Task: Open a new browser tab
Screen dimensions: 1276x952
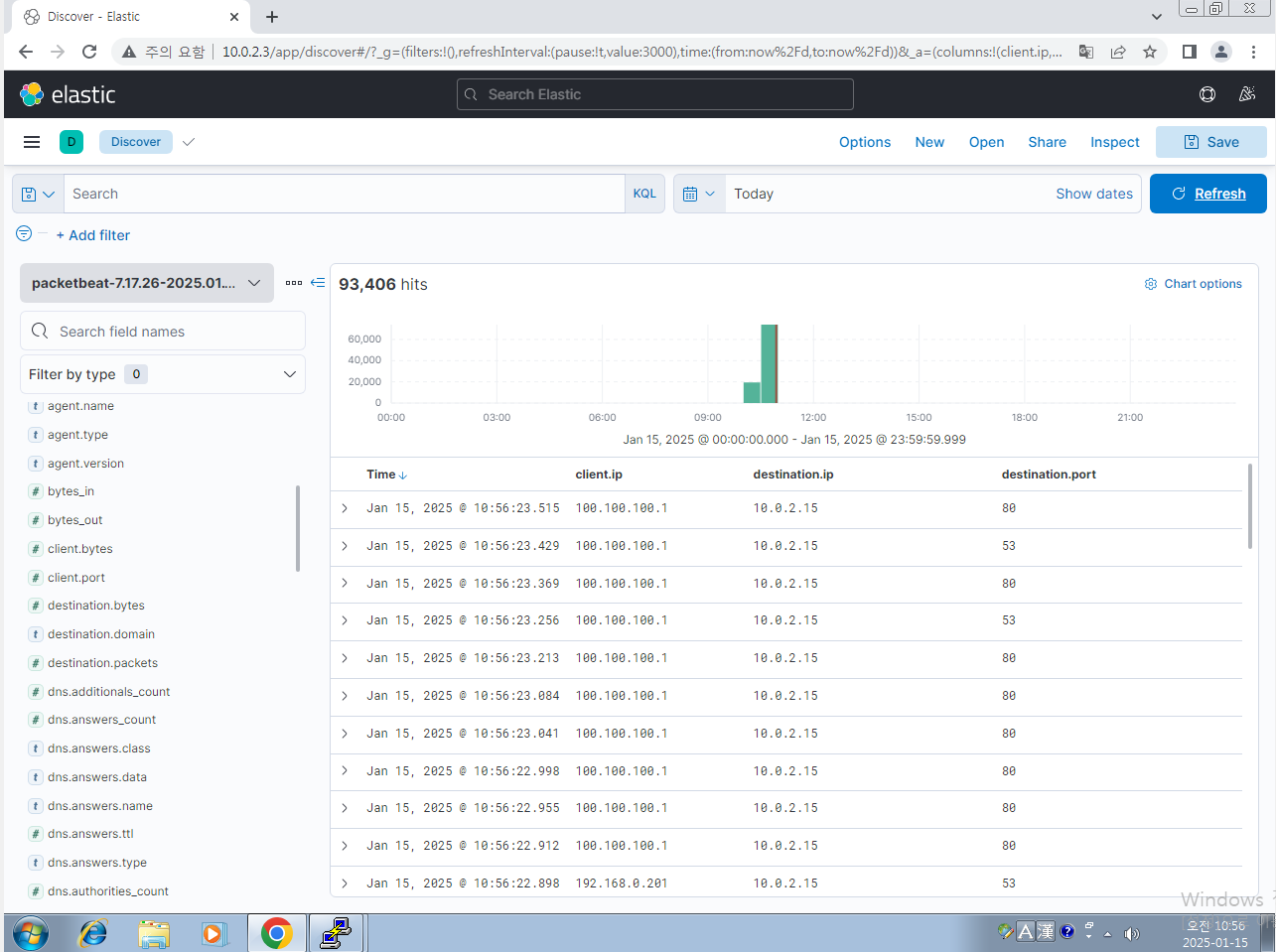Action: click(x=272, y=17)
